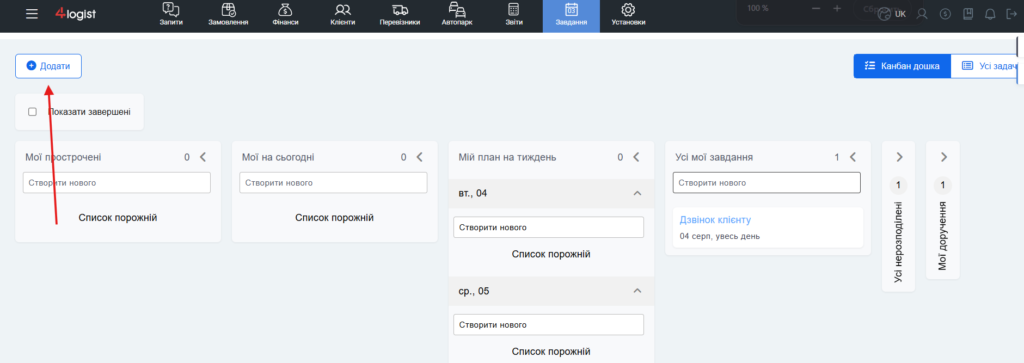Open the Установки settings section
Image resolution: width=1024 pixels, height=363 pixels.
point(628,14)
